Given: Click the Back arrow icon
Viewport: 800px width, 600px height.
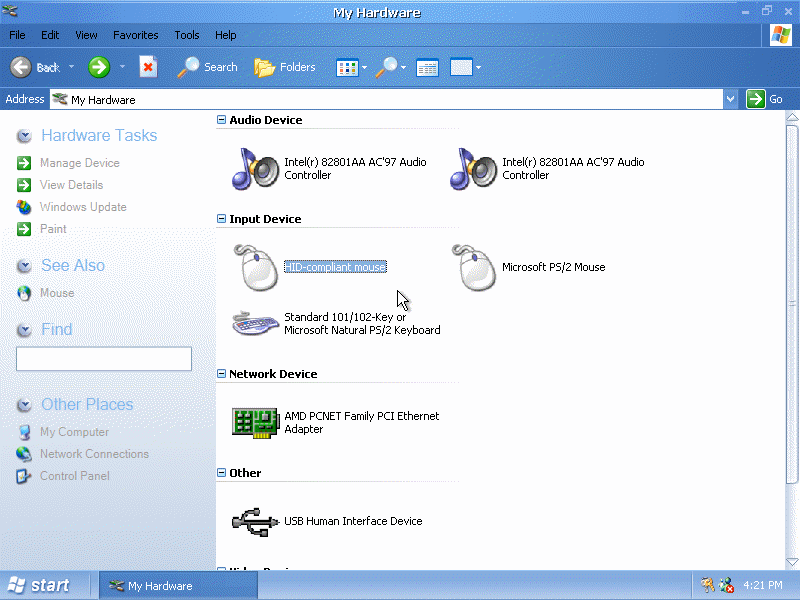Looking at the screenshot, I should (21, 67).
